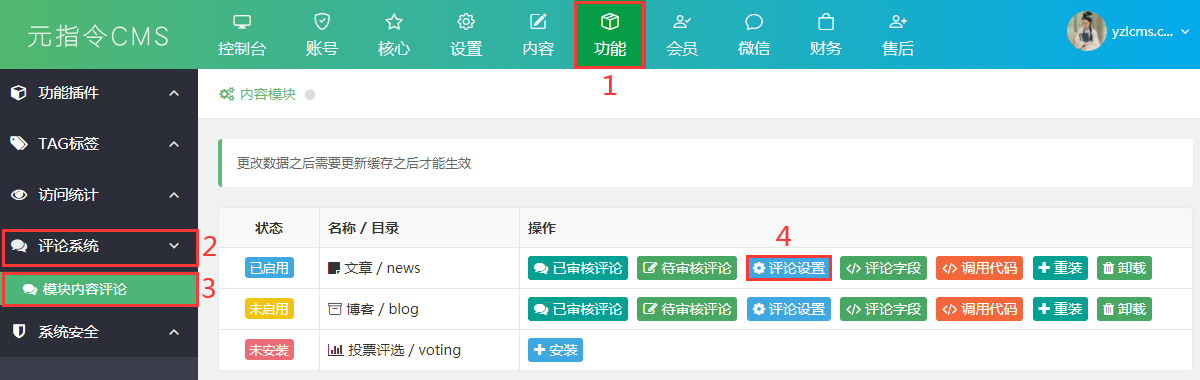Select 模块内容评论 in the sidebar
Screen dimensions: 1200x380
coord(99,289)
